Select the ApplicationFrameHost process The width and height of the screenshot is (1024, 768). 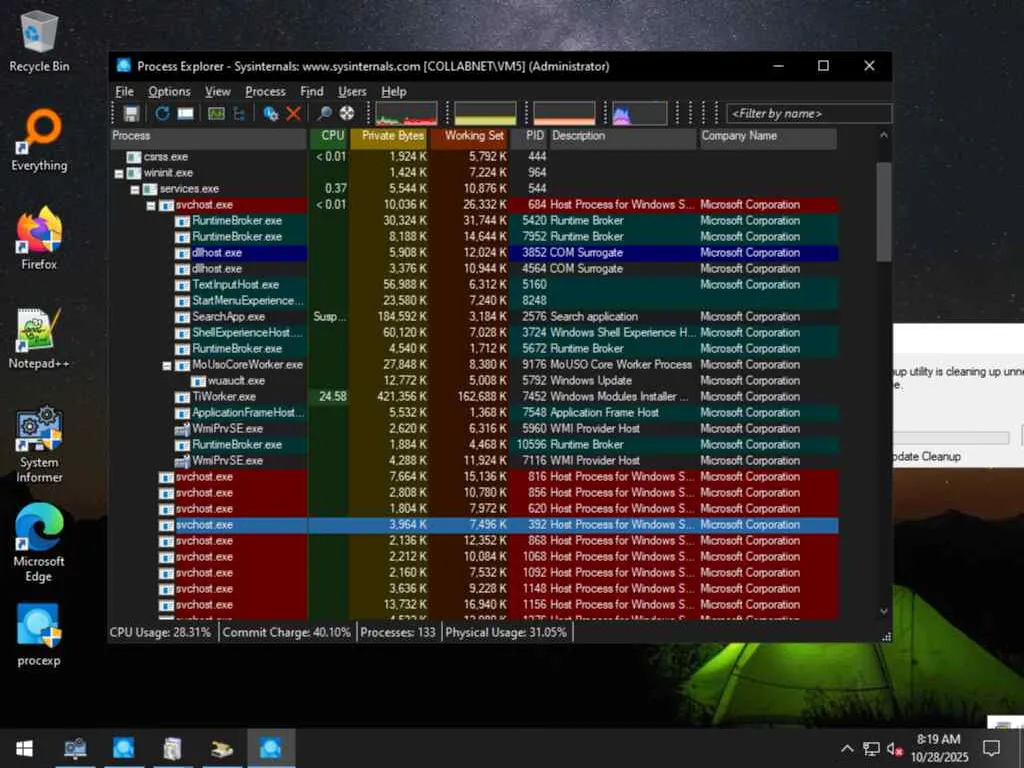pos(473,413)
